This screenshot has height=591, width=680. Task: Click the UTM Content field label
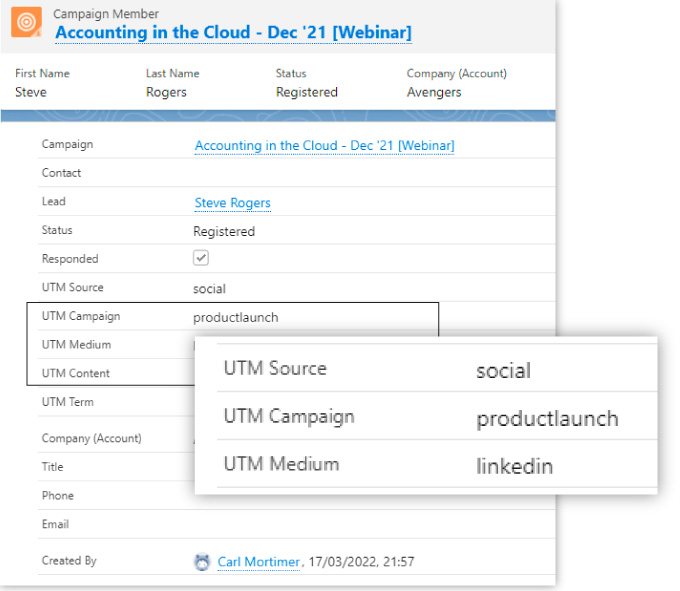[76, 373]
